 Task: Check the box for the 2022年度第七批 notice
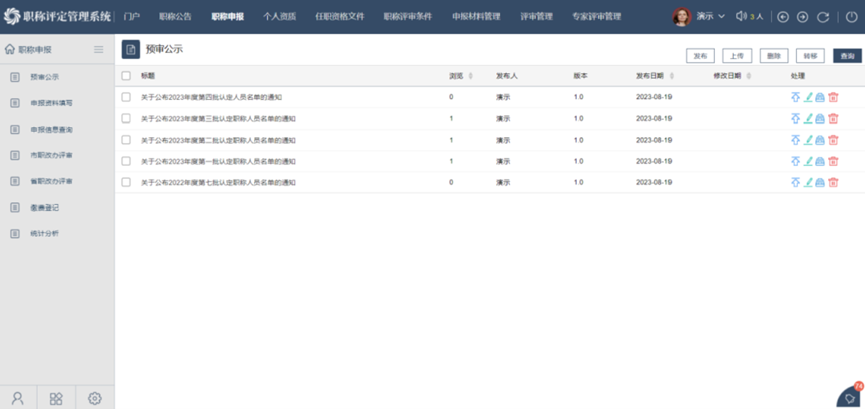[126, 182]
